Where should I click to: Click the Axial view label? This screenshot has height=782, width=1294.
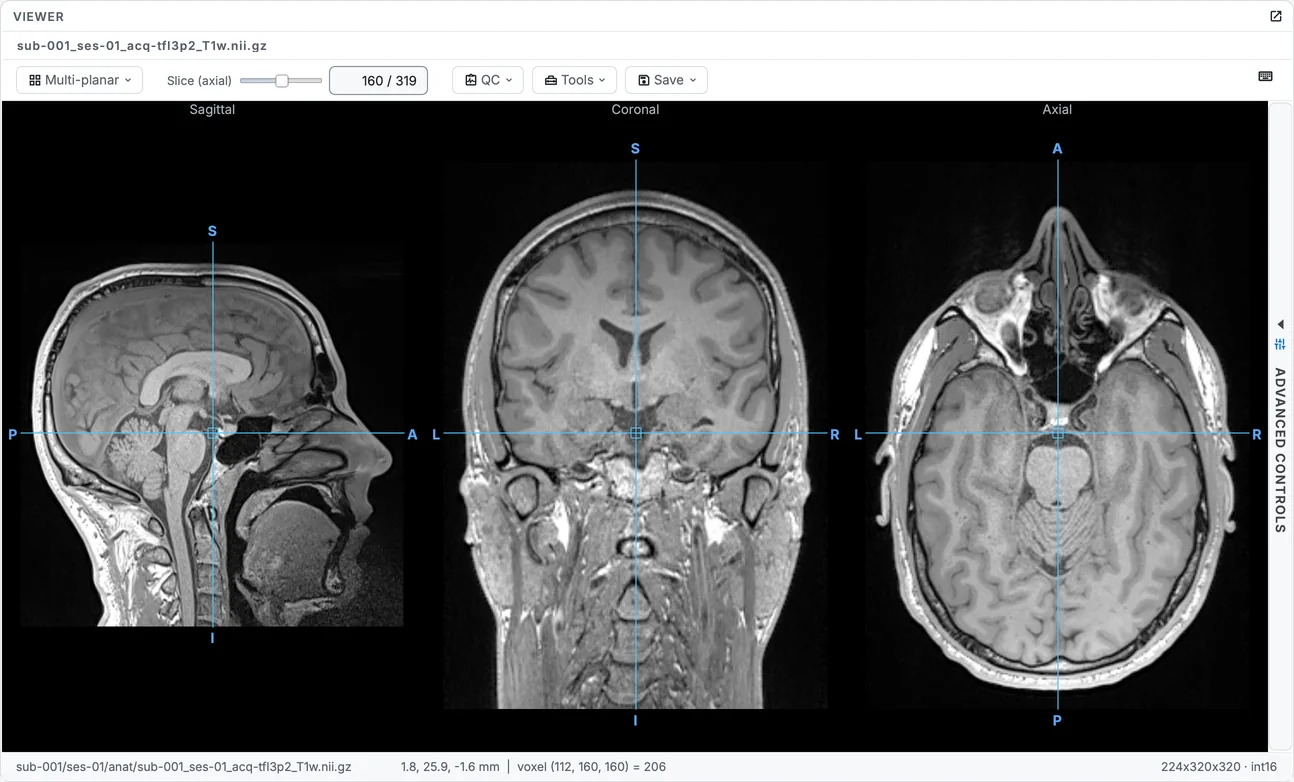click(x=1057, y=109)
